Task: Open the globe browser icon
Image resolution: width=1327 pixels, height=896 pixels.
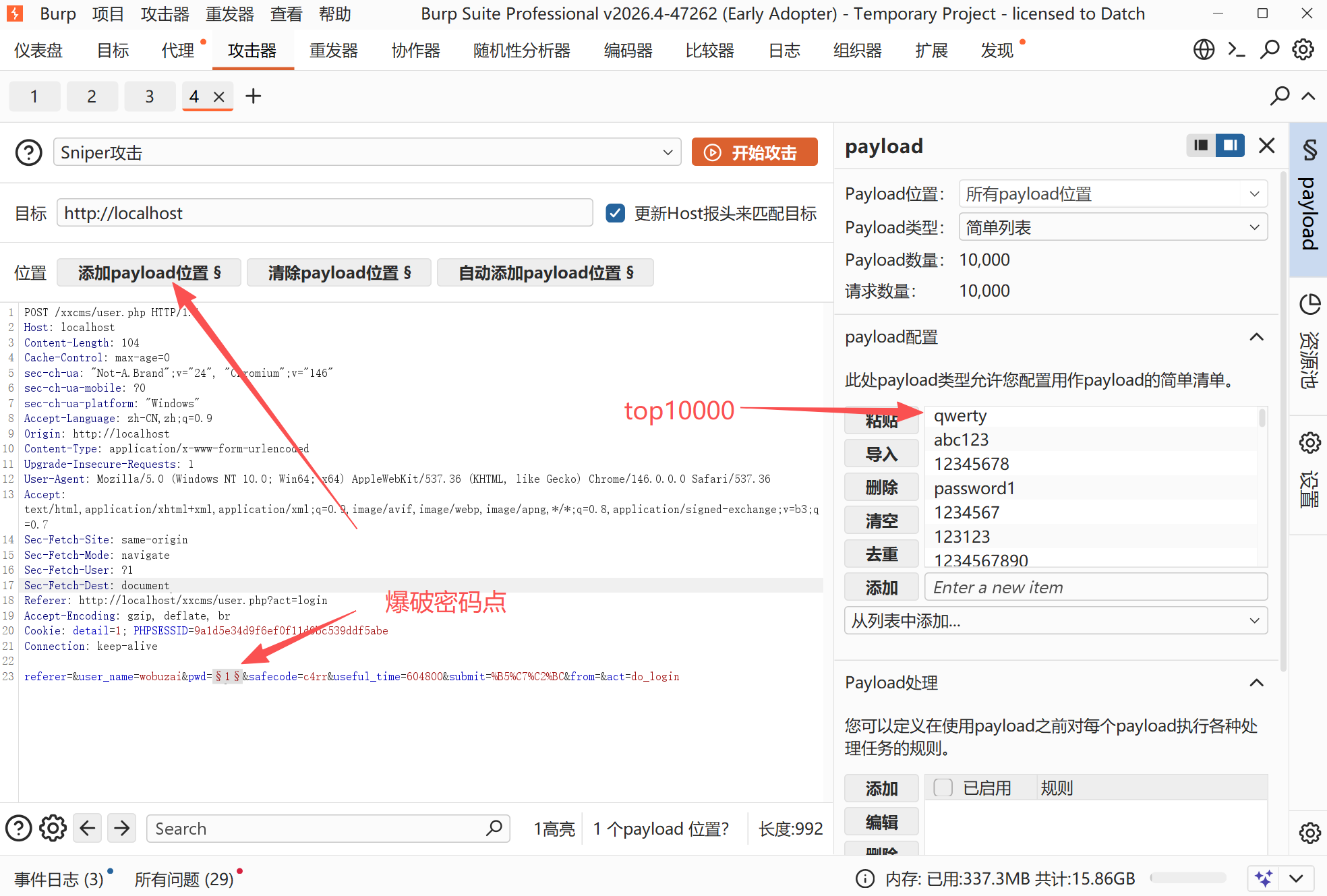Action: (1204, 50)
